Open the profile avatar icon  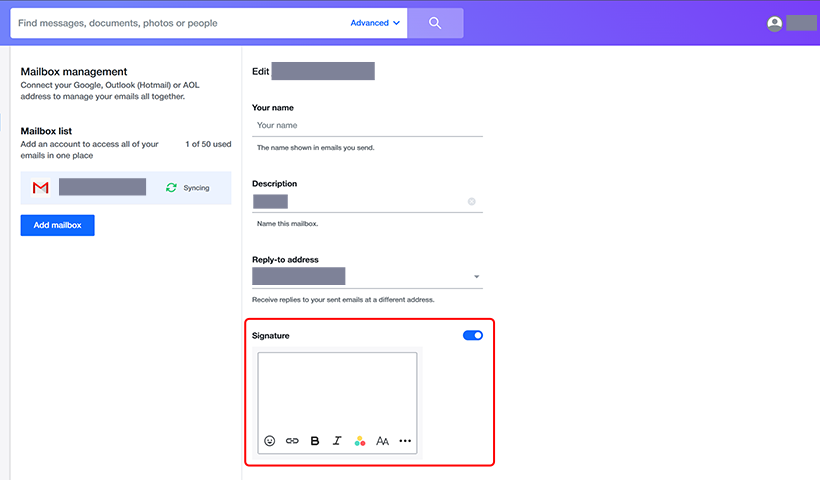(x=775, y=24)
